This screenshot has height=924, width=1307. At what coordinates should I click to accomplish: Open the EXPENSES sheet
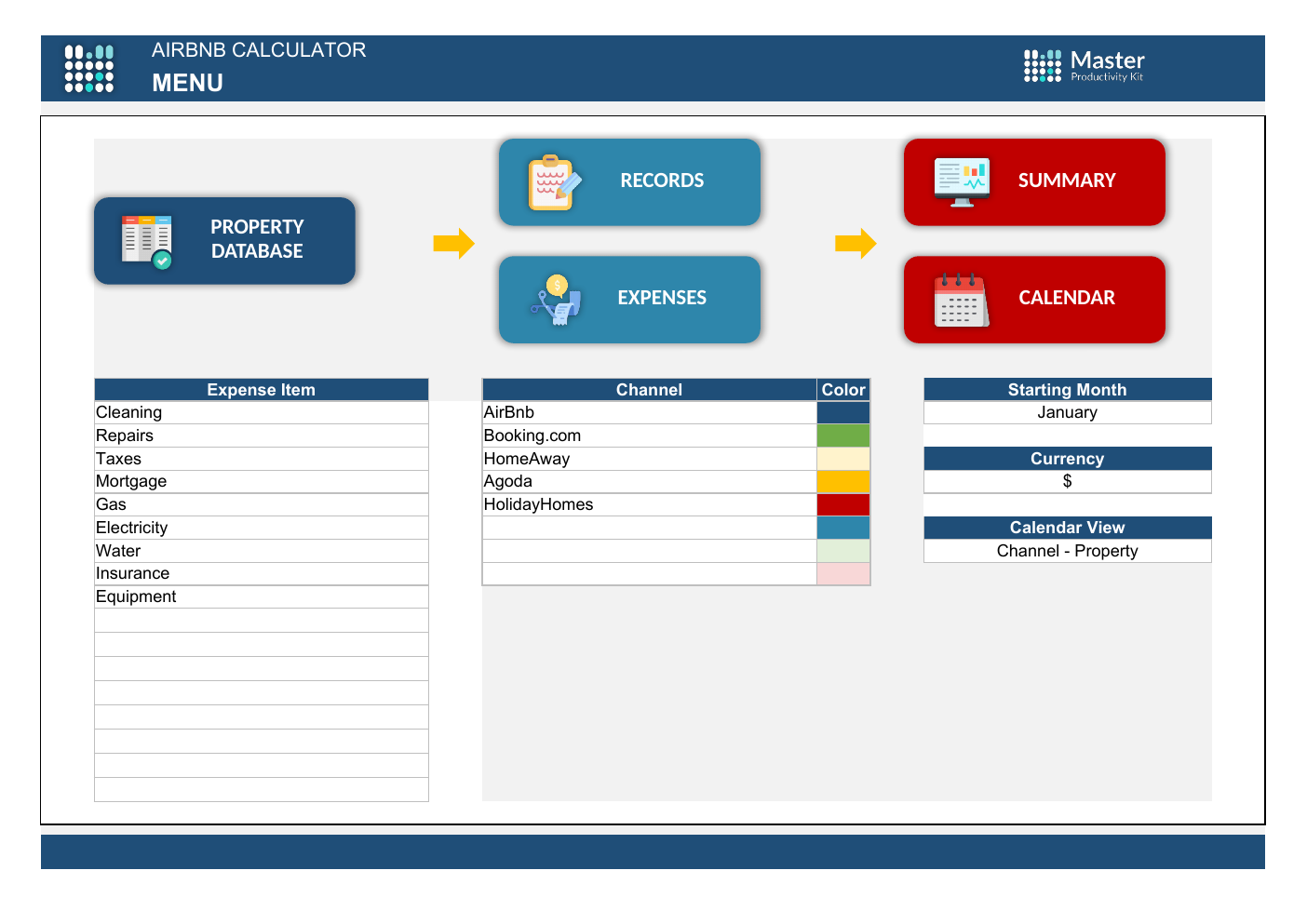coord(629,299)
